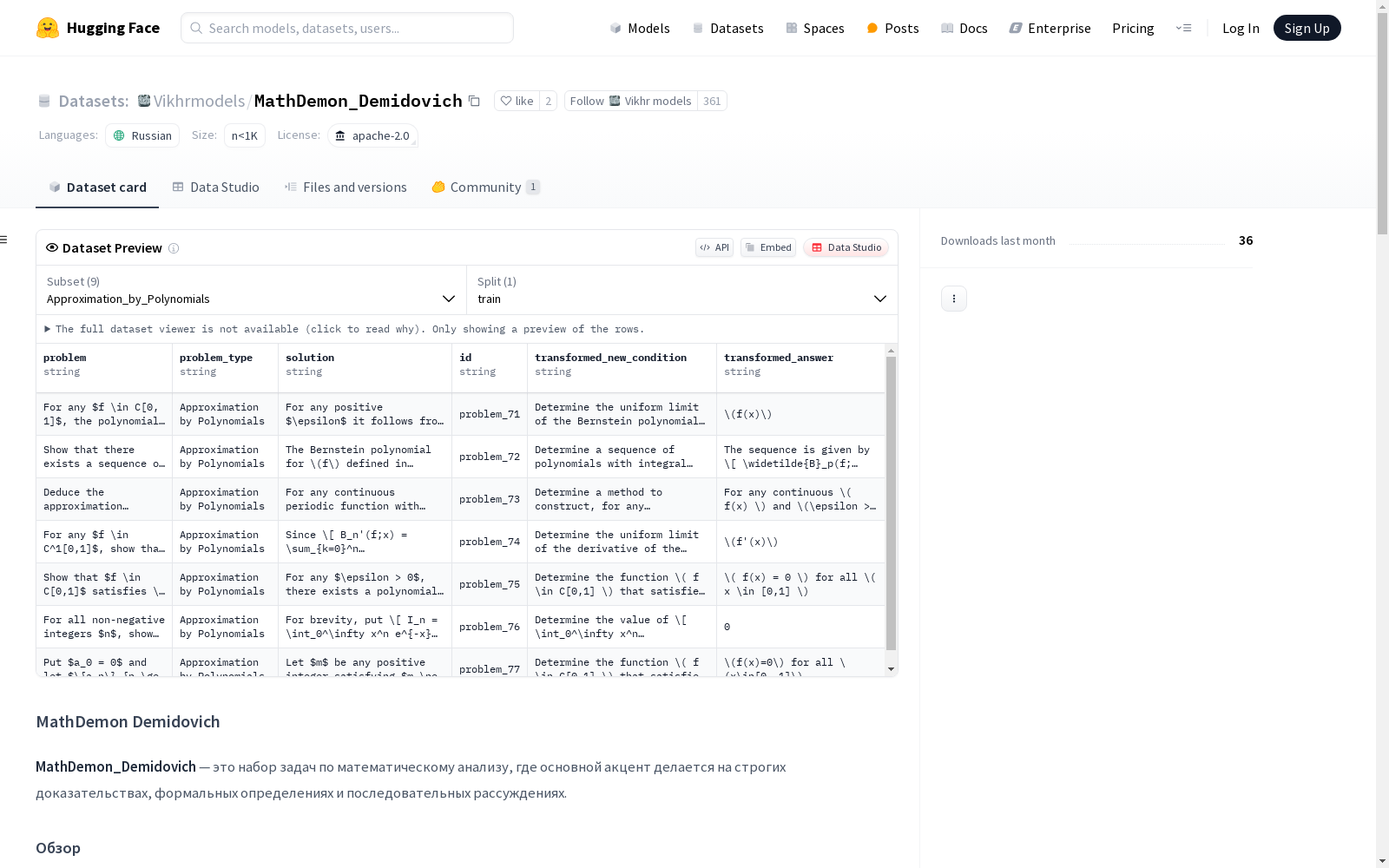Select the problem_76 id cell

tap(490, 627)
